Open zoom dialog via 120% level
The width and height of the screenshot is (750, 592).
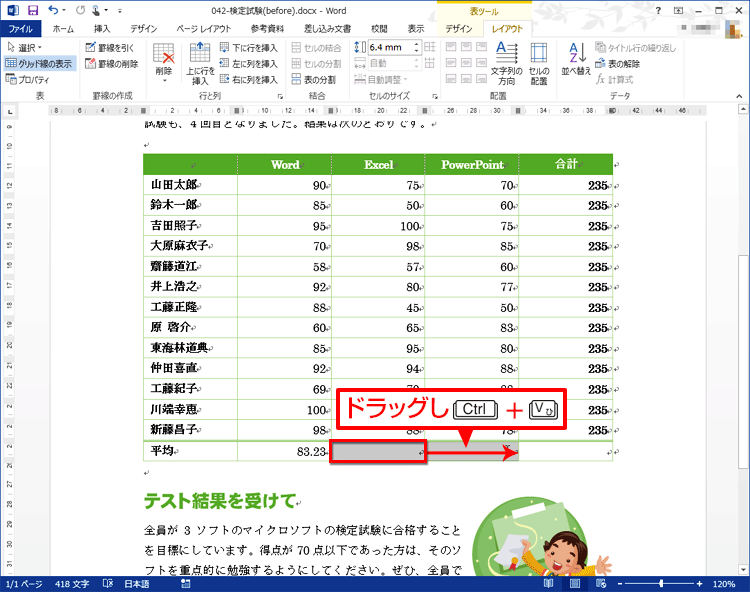coord(724,584)
